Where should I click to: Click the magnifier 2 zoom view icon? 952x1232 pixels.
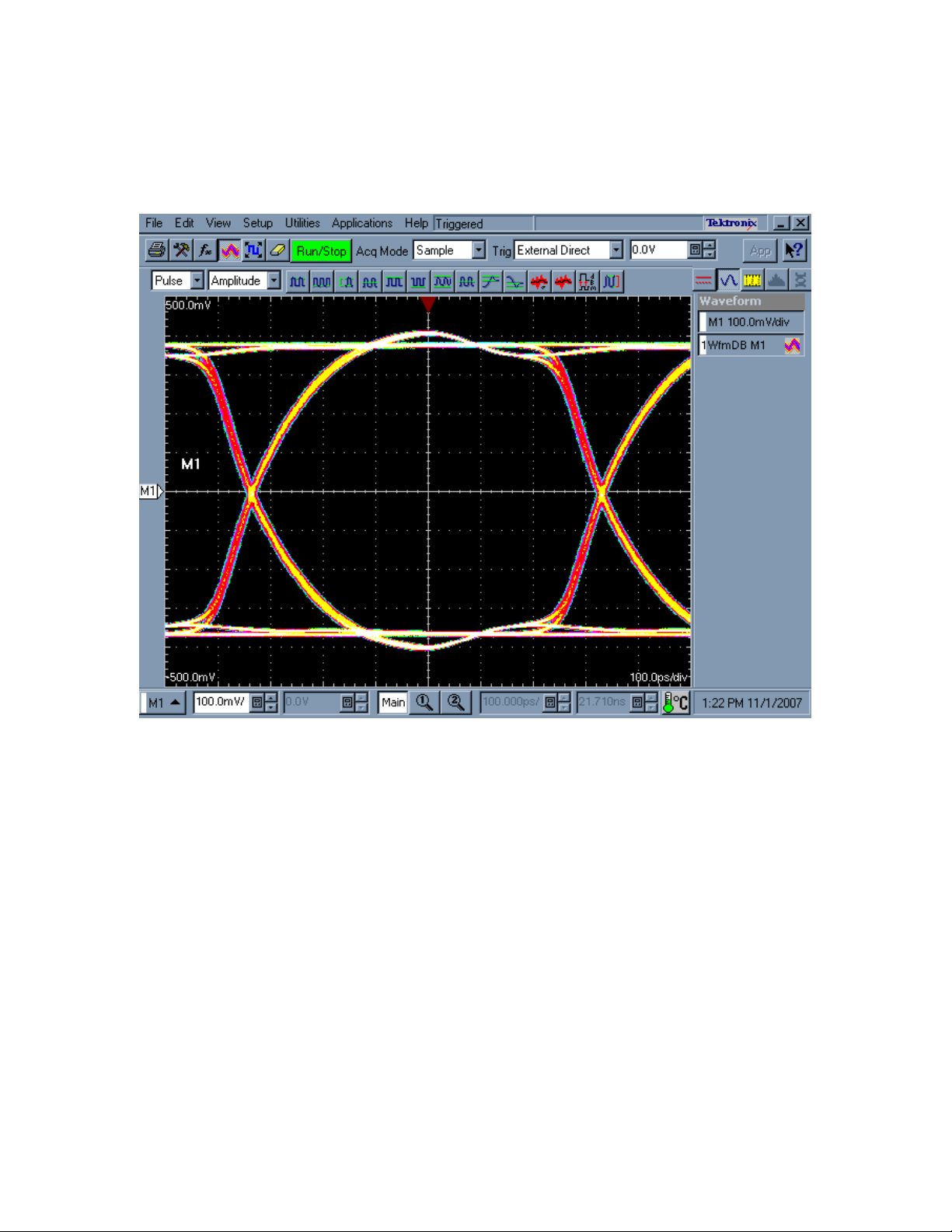coord(456,703)
